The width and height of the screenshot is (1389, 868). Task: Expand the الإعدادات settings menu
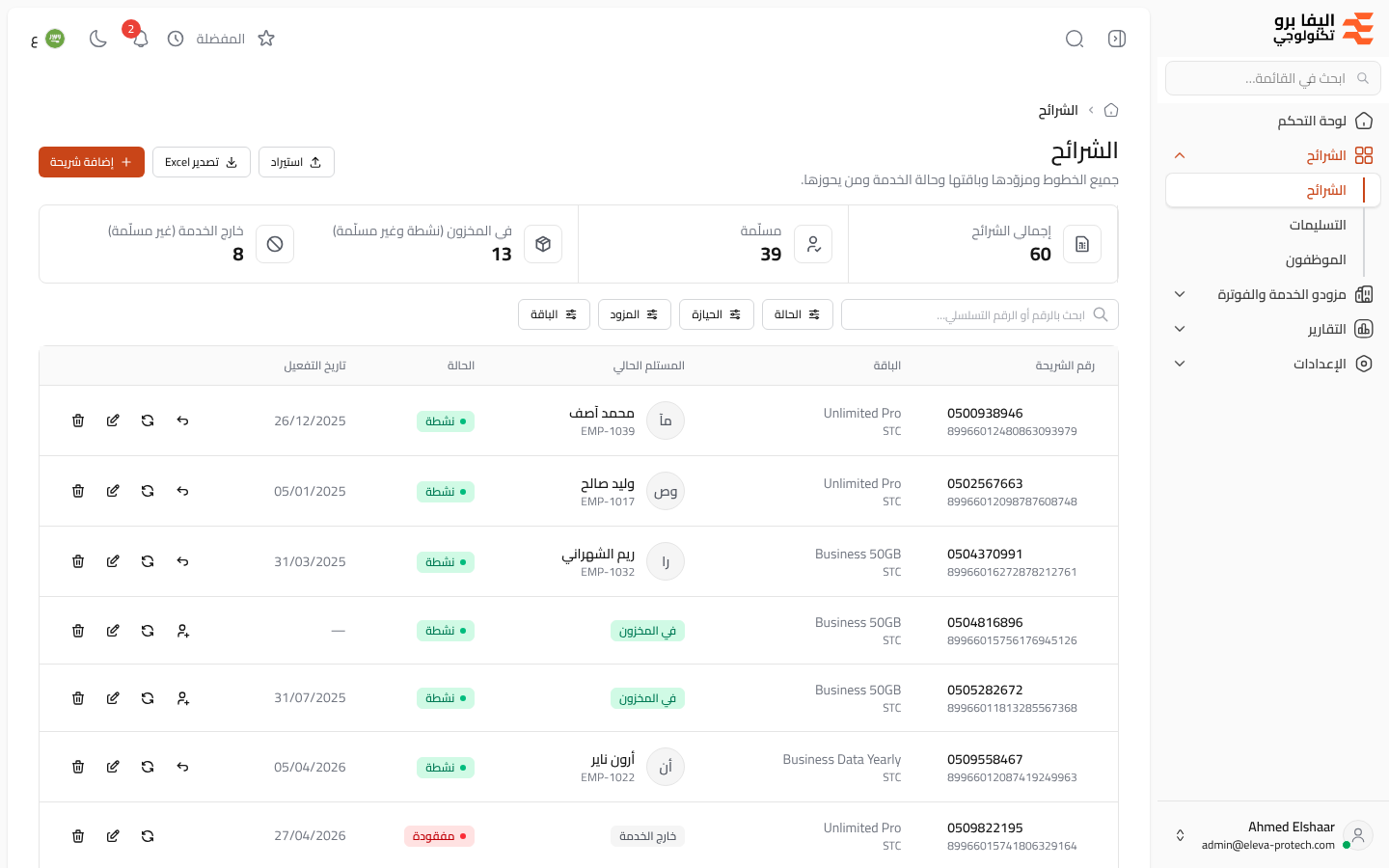click(x=1273, y=364)
